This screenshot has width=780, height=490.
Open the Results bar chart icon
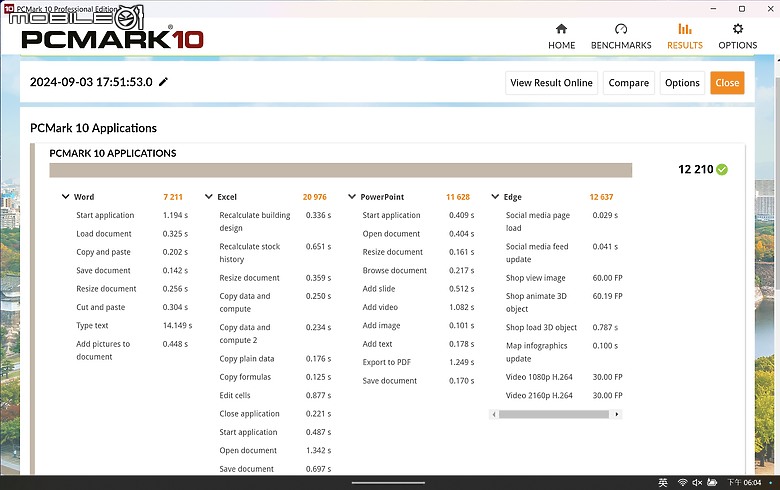click(x=684, y=29)
